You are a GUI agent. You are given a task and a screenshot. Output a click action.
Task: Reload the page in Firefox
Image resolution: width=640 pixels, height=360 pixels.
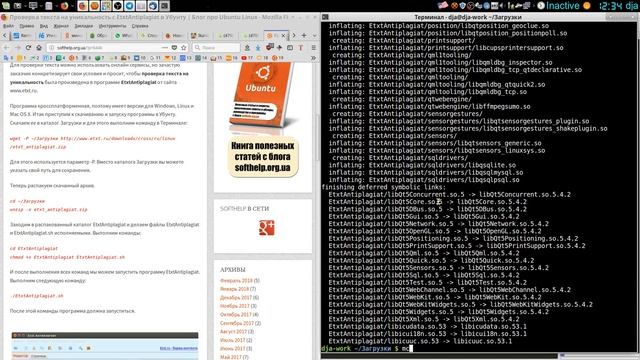pyautogui.click(x=28, y=48)
